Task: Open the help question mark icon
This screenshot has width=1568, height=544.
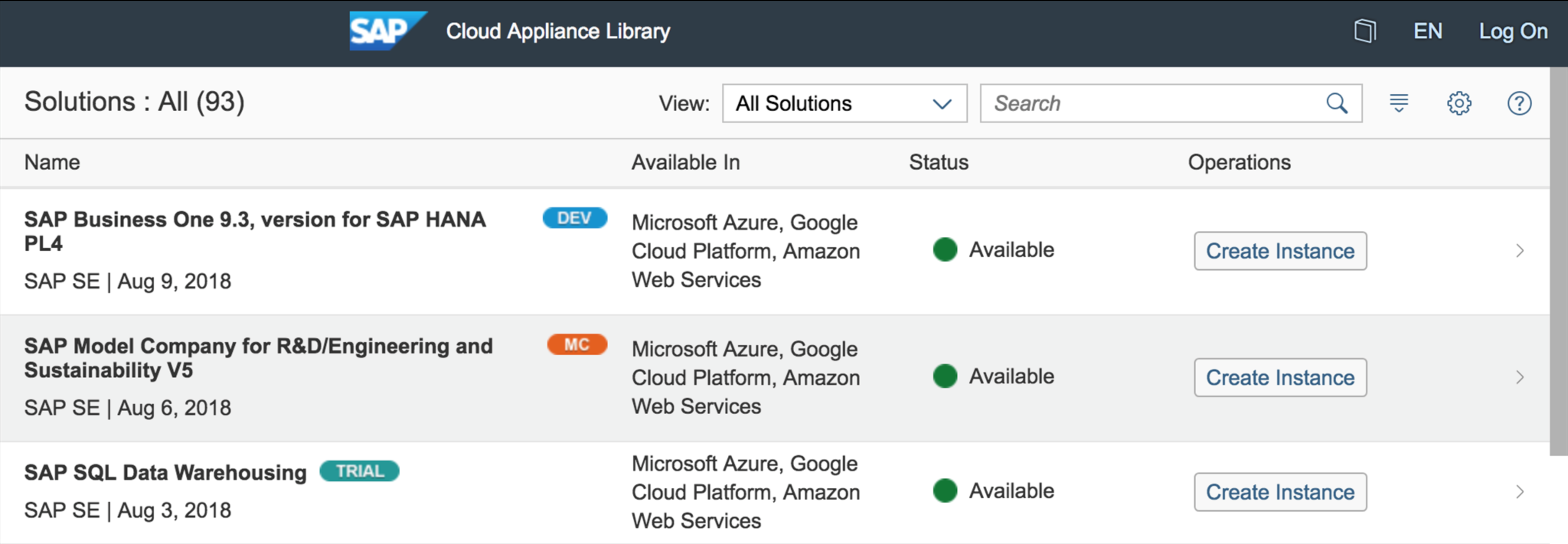Action: click(1519, 103)
